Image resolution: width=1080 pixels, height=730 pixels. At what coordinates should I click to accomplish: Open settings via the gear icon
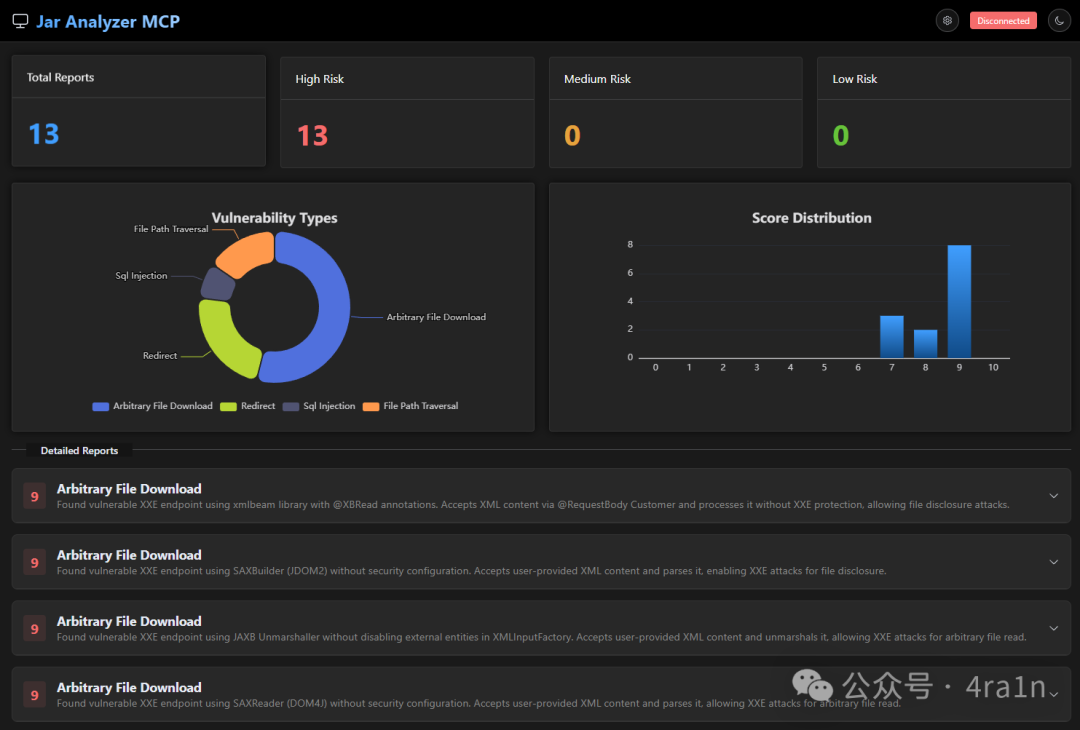click(x=947, y=21)
